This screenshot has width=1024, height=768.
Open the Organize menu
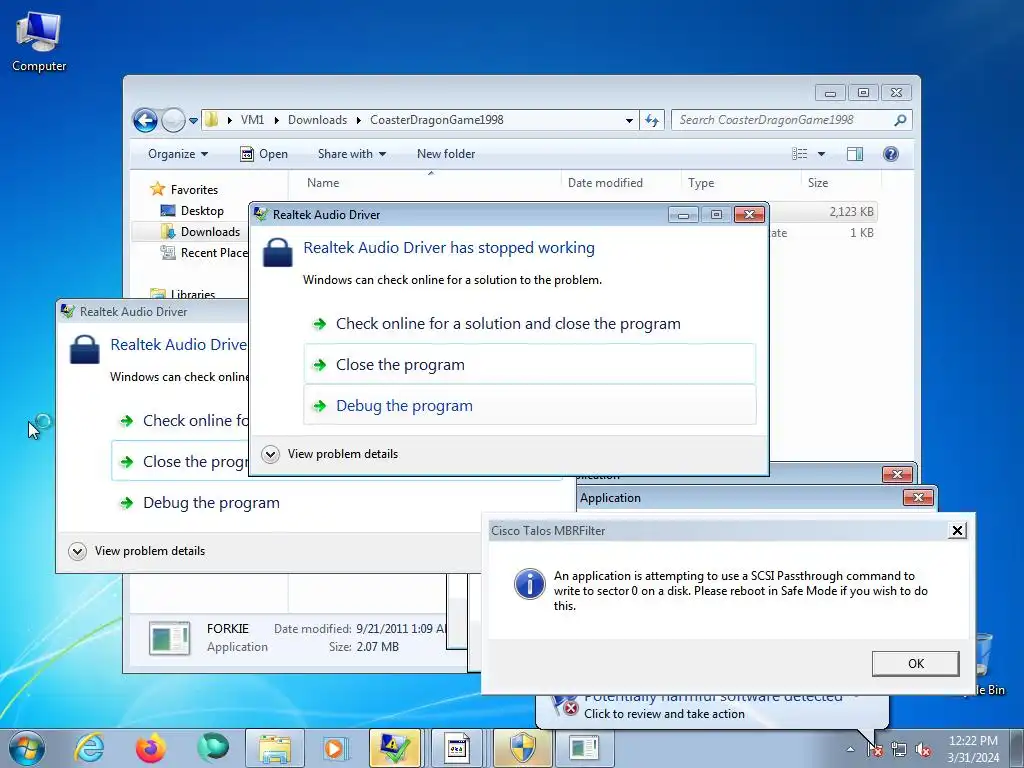(x=178, y=154)
